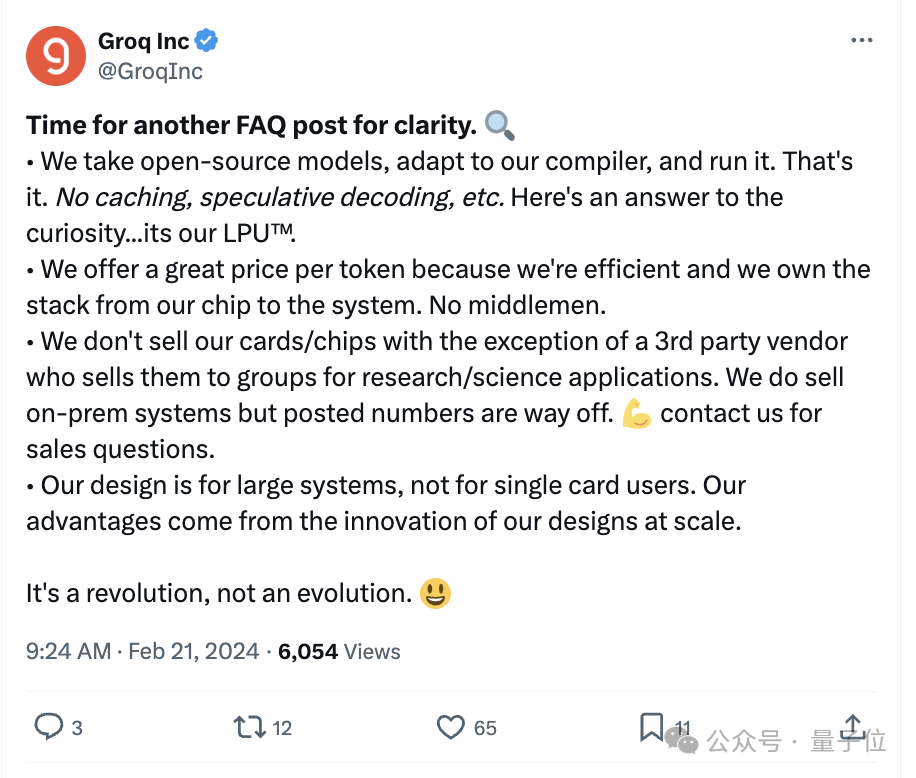916x778 pixels.
Task: Click the share upload arrow icon
Action: pos(853,727)
